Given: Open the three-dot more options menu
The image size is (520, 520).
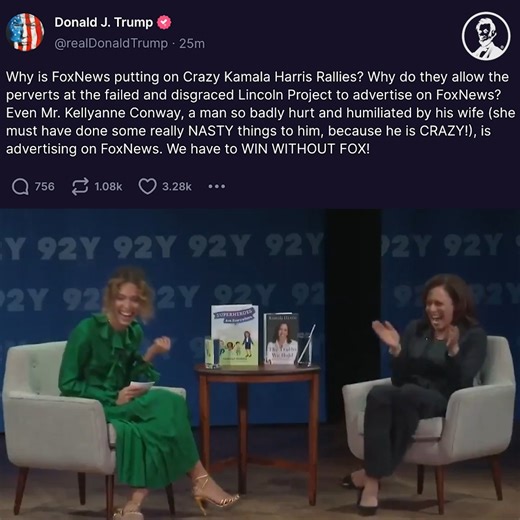Looking at the screenshot, I should 217,187.
